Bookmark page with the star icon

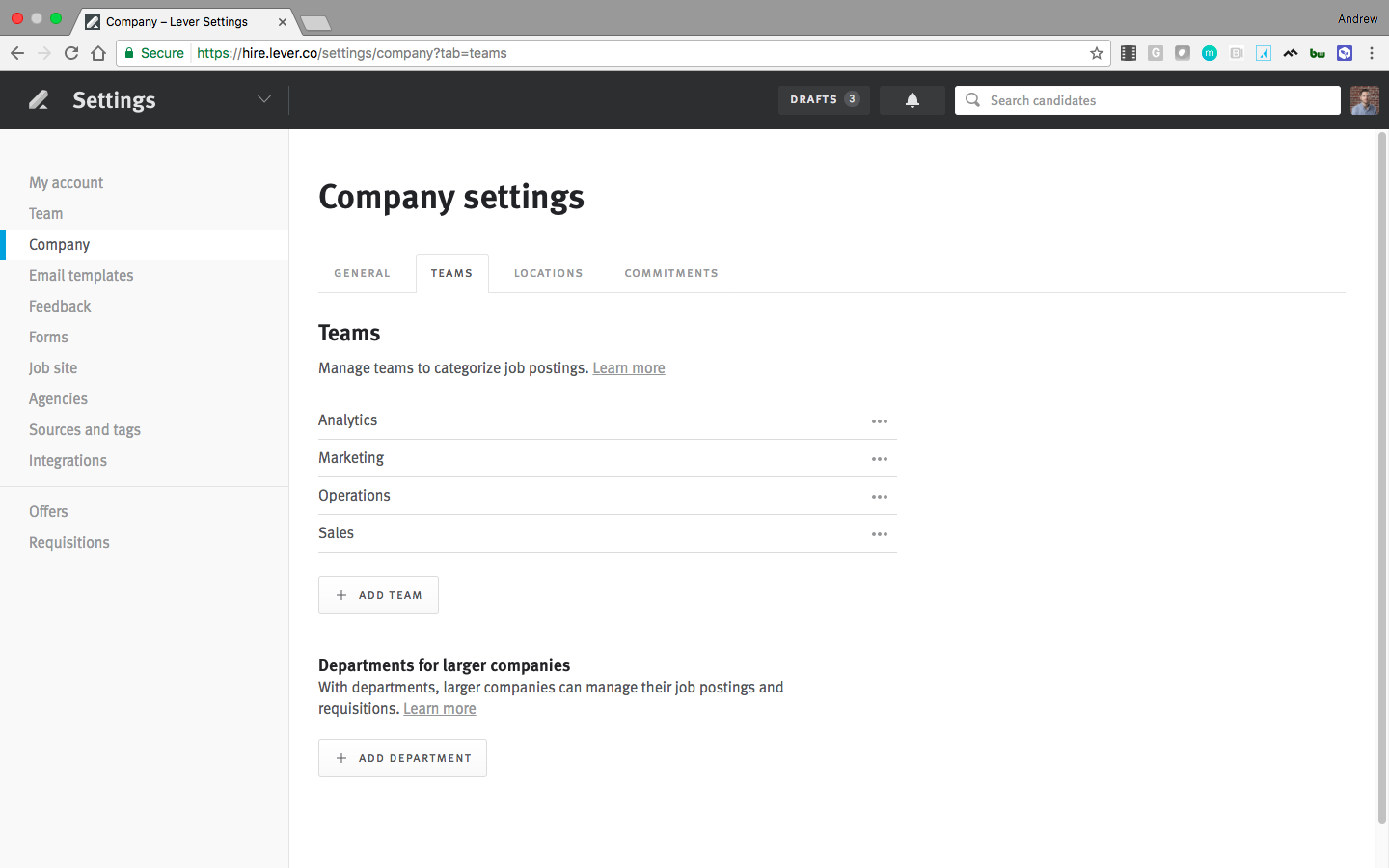(1097, 53)
